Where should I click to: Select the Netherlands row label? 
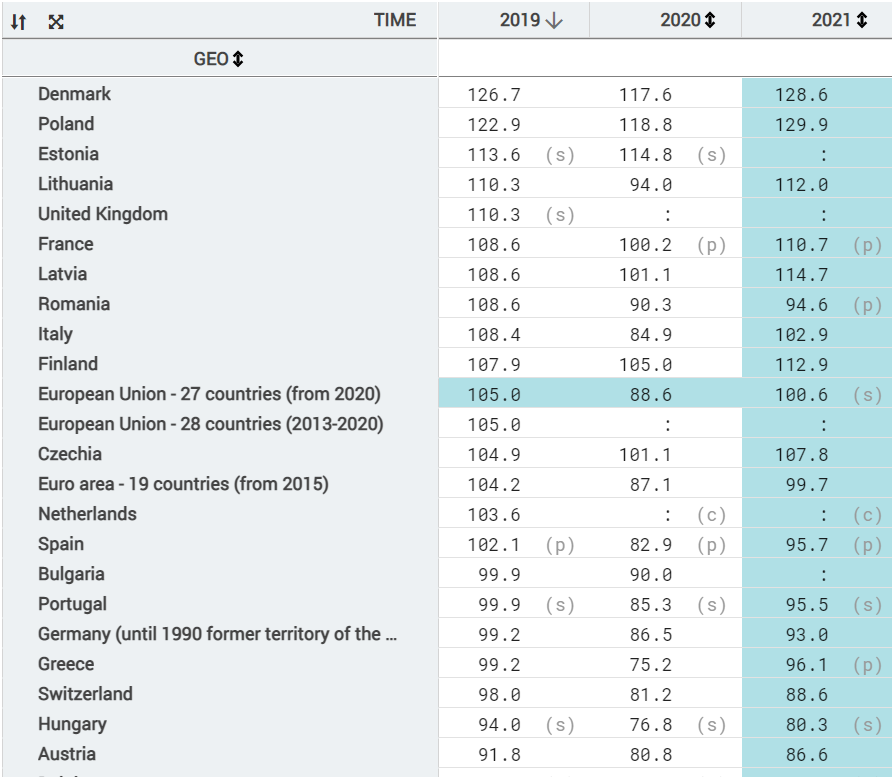[87, 514]
